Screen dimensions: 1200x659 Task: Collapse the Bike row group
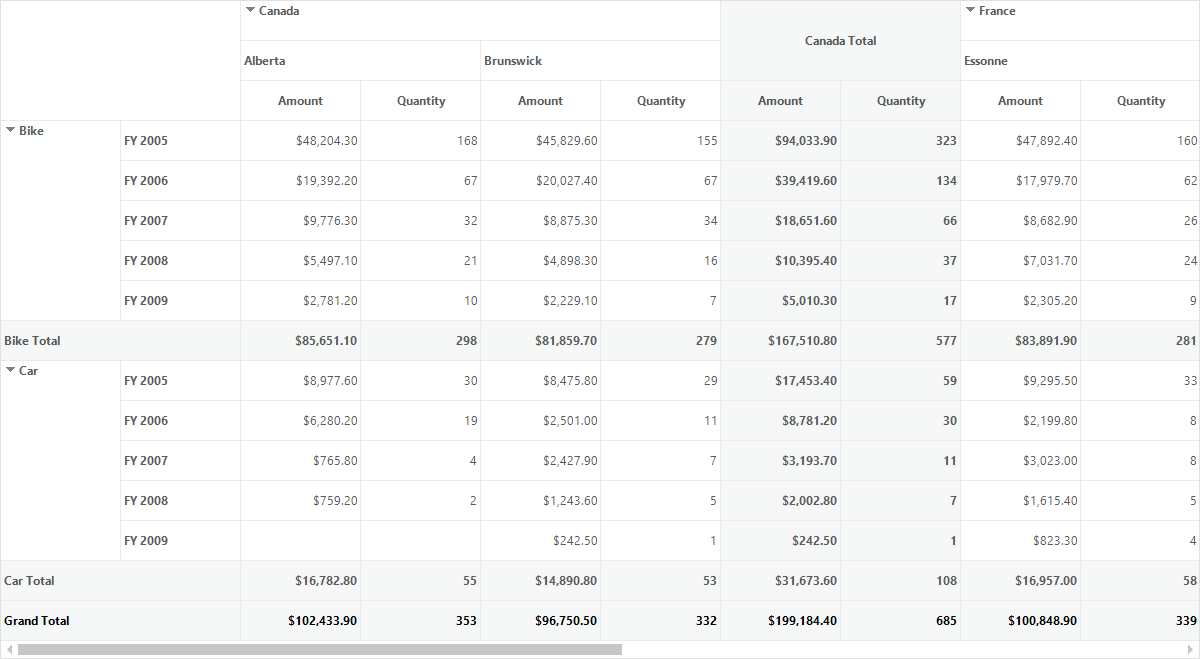coord(10,130)
